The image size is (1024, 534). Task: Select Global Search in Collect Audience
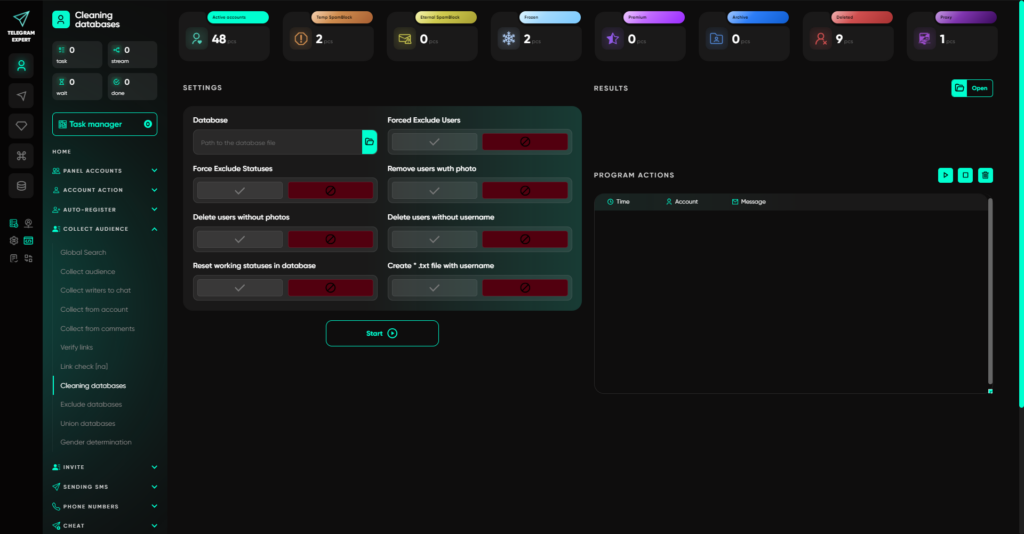pyautogui.click(x=83, y=252)
